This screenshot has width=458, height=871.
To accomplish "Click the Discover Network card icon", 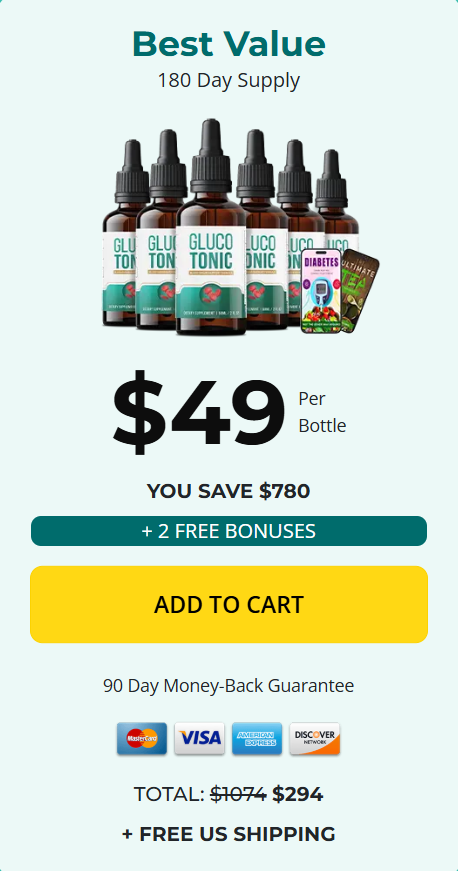I will pyautogui.click(x=314, y=738).
